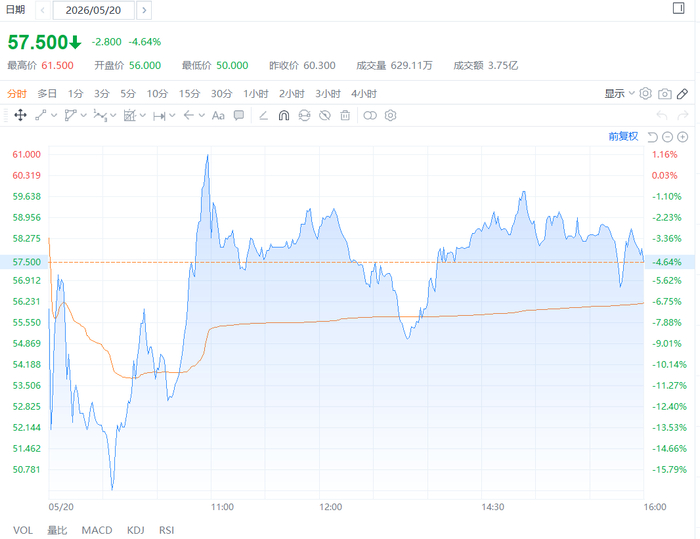Image resolution: width=700 pixels, height=539 pixels.
Task: Select the 10分 interval tab
Action: tap(157, 94)
